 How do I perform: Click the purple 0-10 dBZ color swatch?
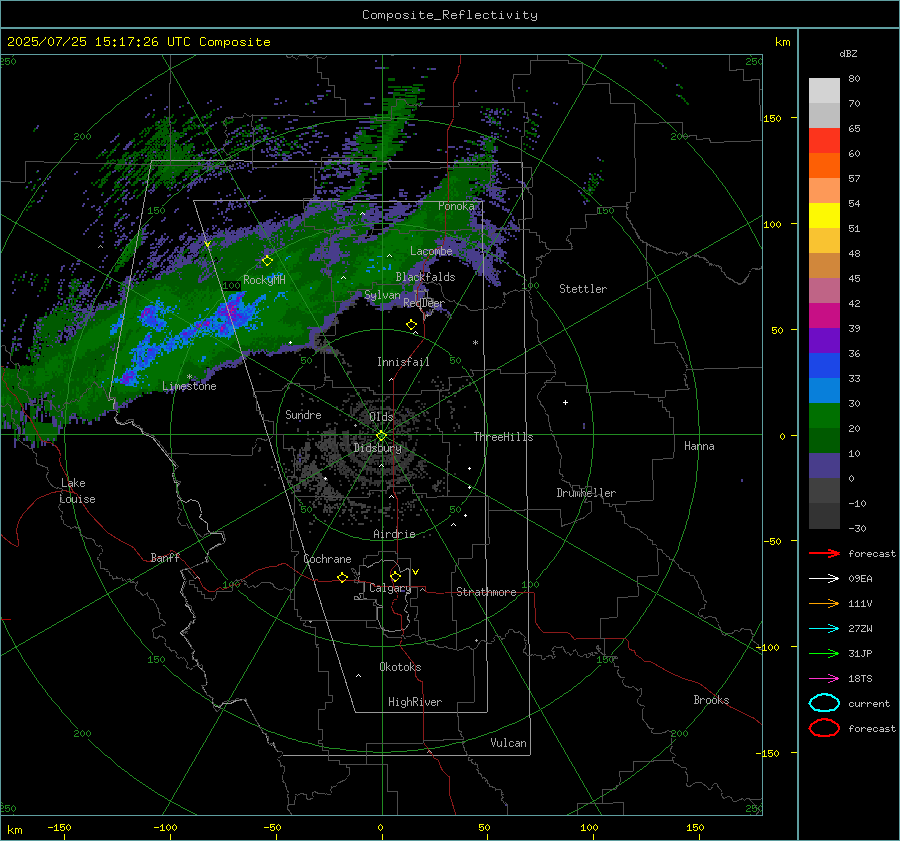(824, 466)
